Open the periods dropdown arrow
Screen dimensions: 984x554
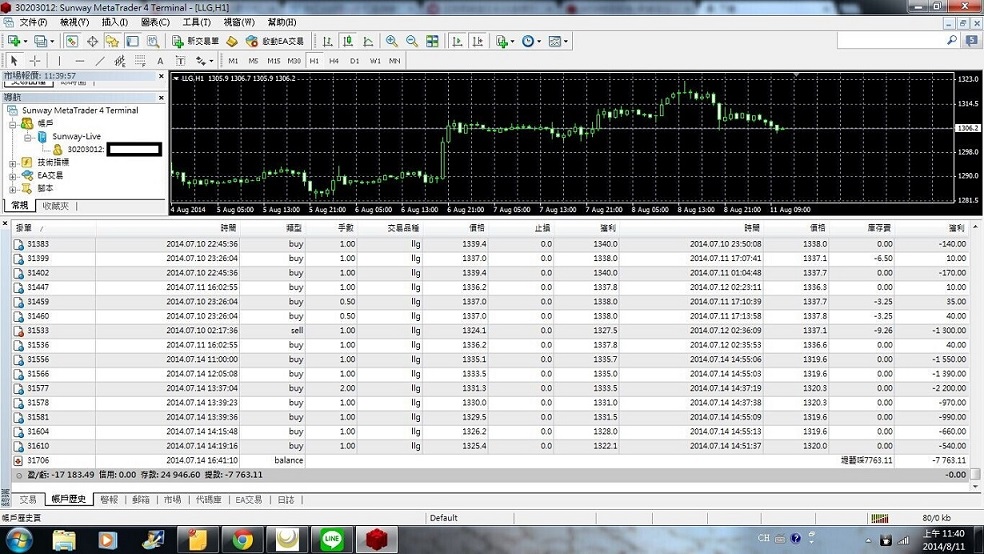point(539,41)
